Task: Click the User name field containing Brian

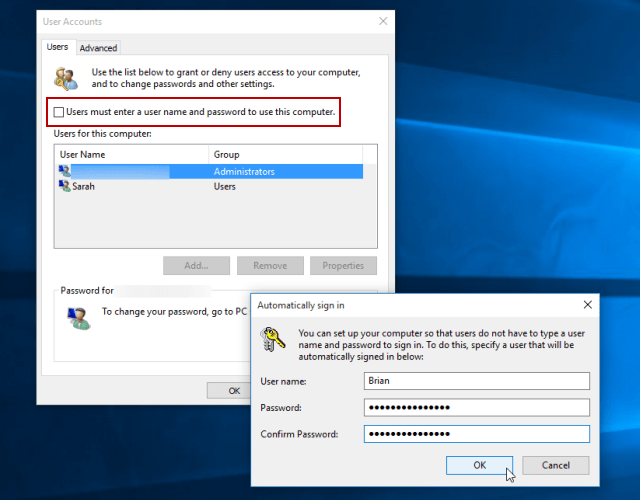Action: click(476, 381)
